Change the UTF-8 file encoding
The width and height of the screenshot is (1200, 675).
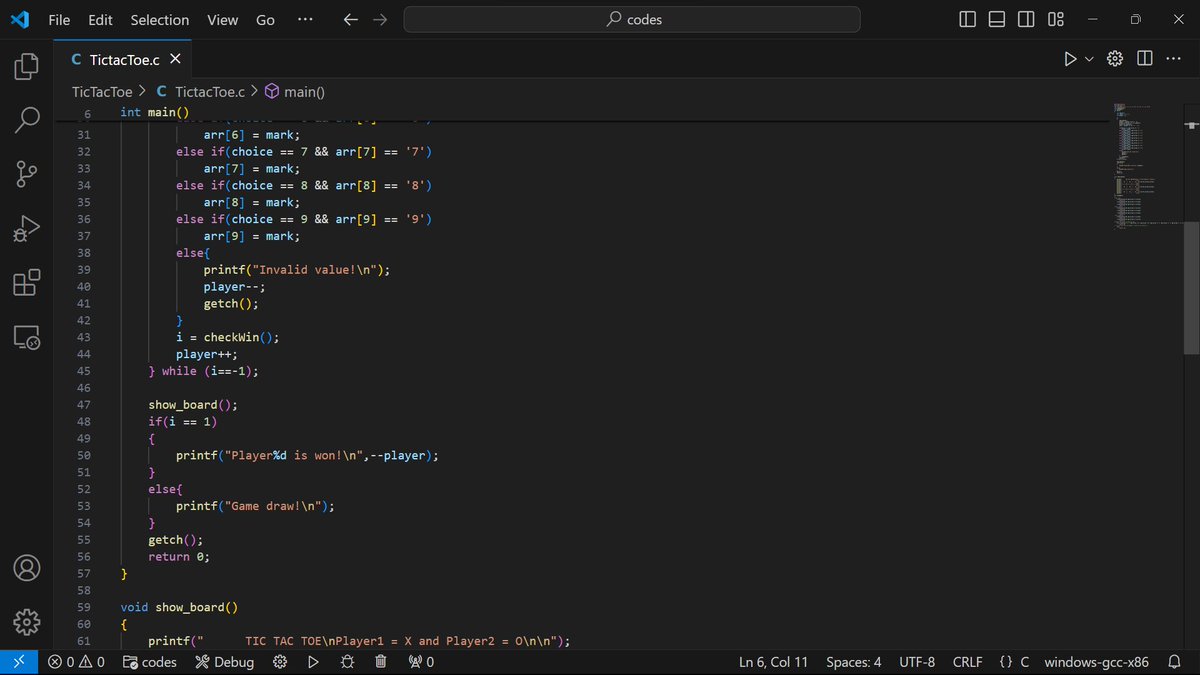(917, 662)
